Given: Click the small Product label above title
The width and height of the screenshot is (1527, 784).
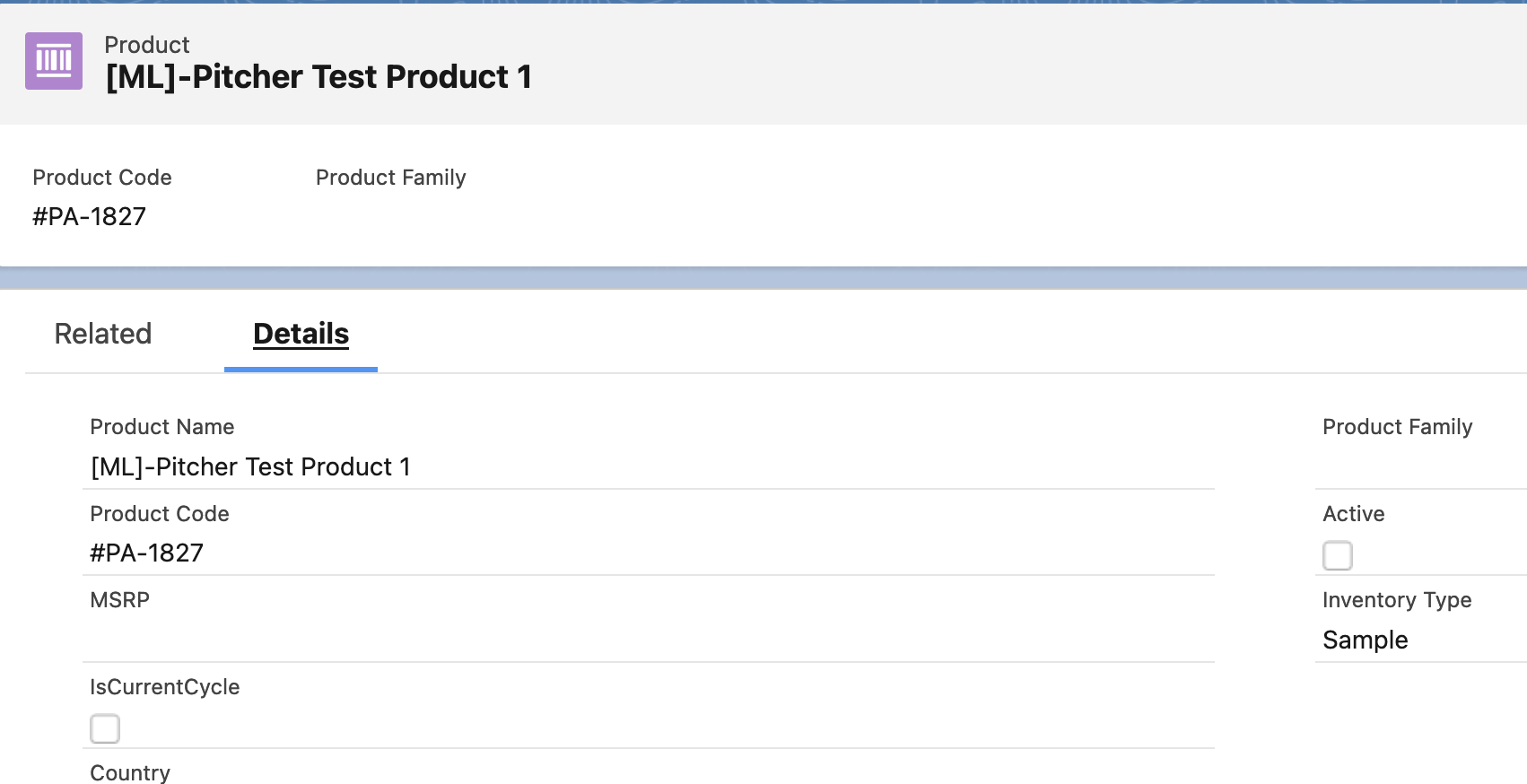Looking at the screenshot, I should [x=146, y=45].
